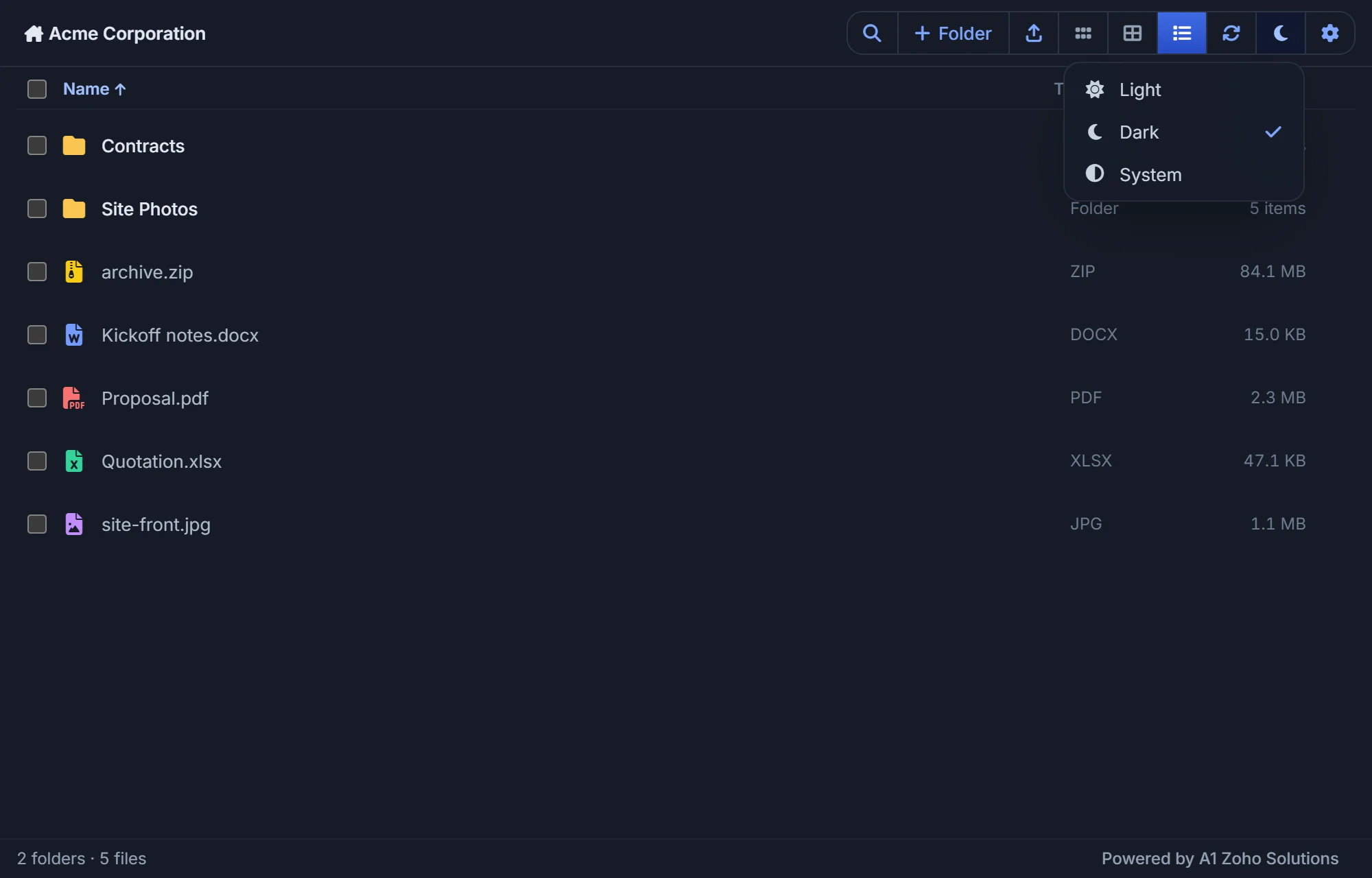Click the Site Photos folder icon

(74, 209)
